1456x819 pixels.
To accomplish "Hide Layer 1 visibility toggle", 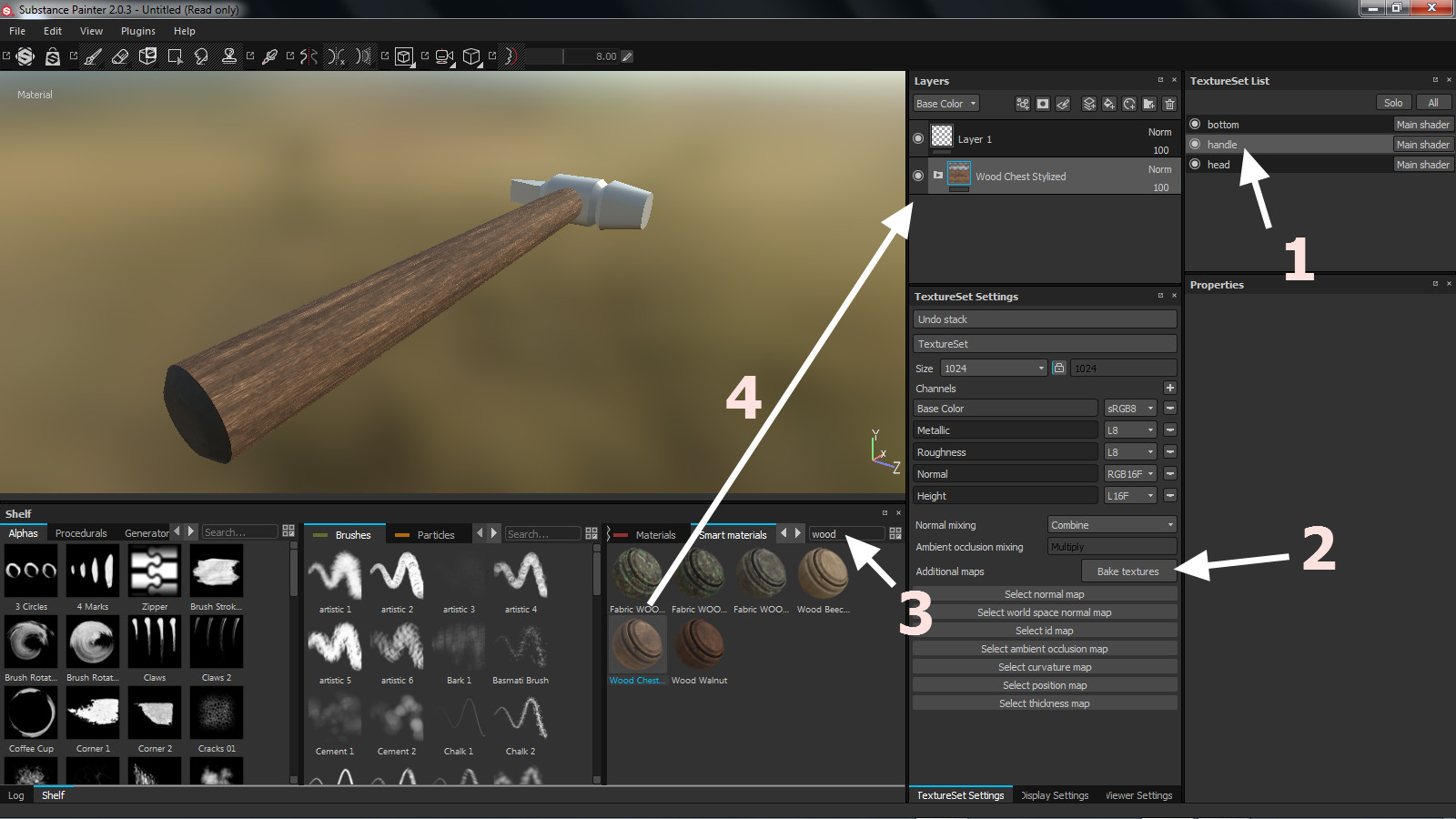I will (918, 138).
